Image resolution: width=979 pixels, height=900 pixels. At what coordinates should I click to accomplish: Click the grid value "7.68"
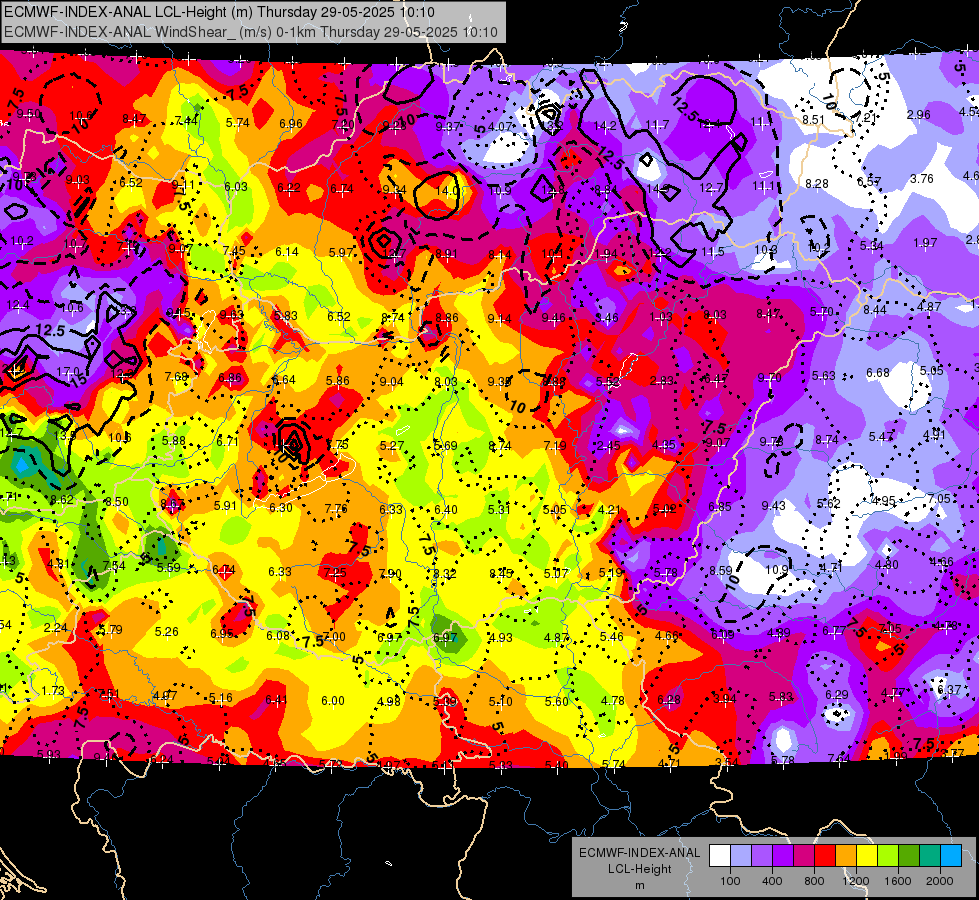(x=176, y=377)
